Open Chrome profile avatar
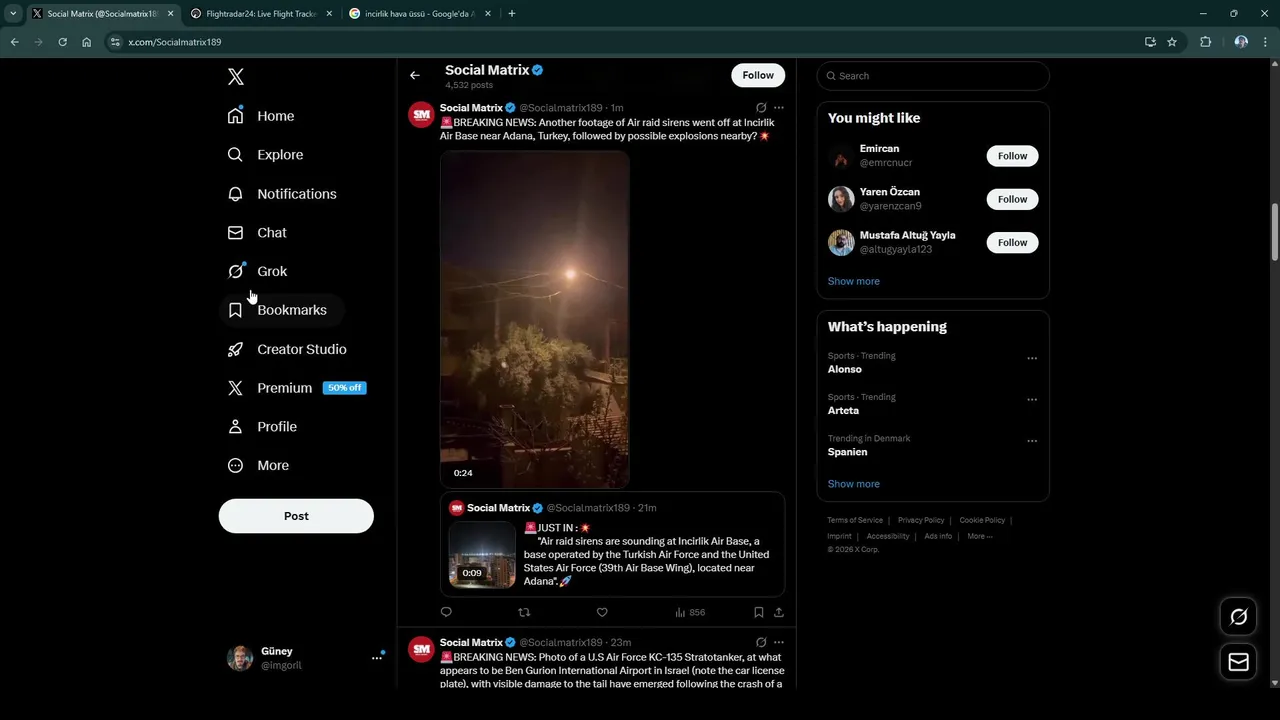Image resolution: width=1280 pixels, height=720 pixels. [1241, 42]
